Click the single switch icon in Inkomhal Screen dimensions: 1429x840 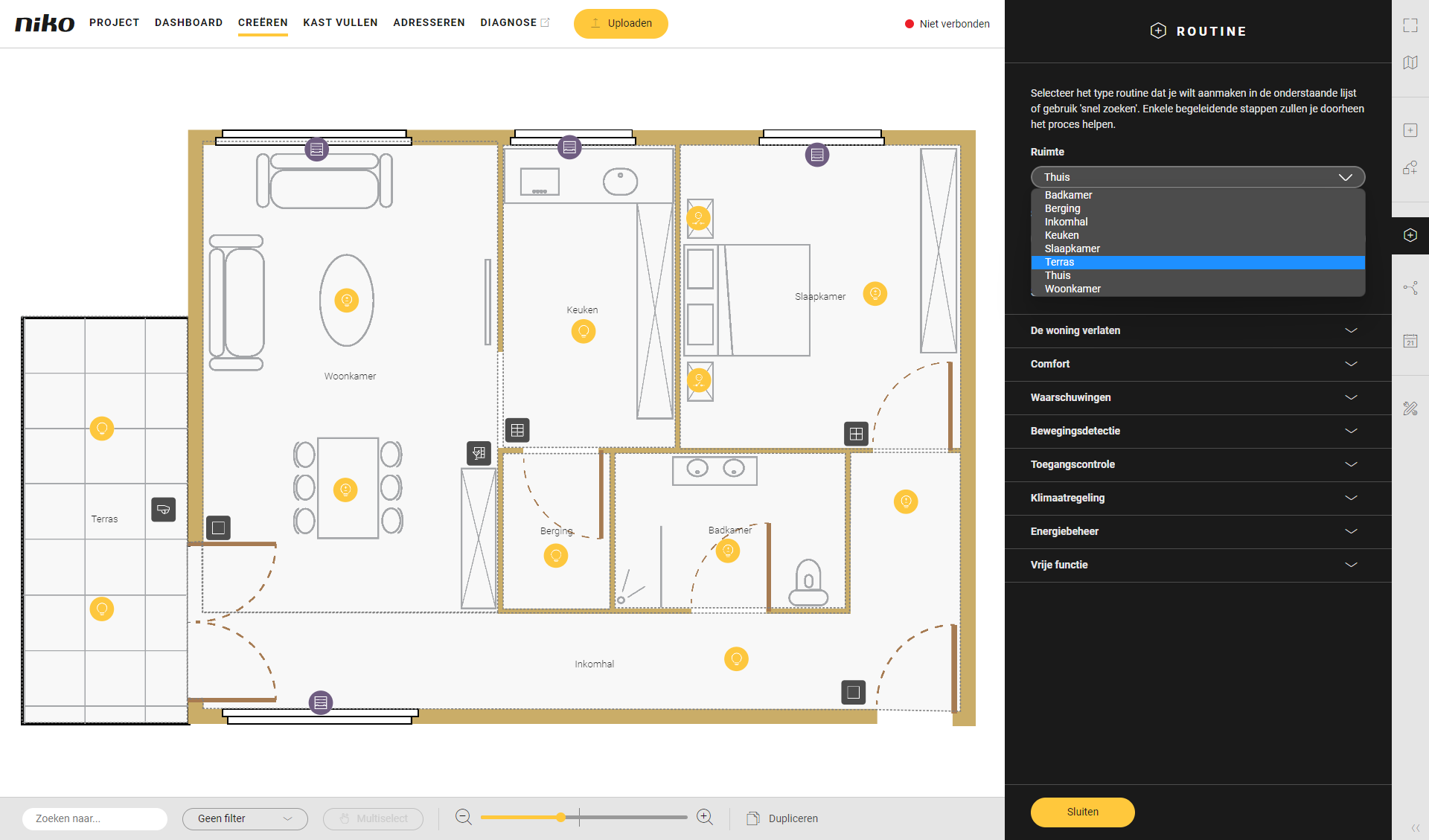click(x=854, y=692)
